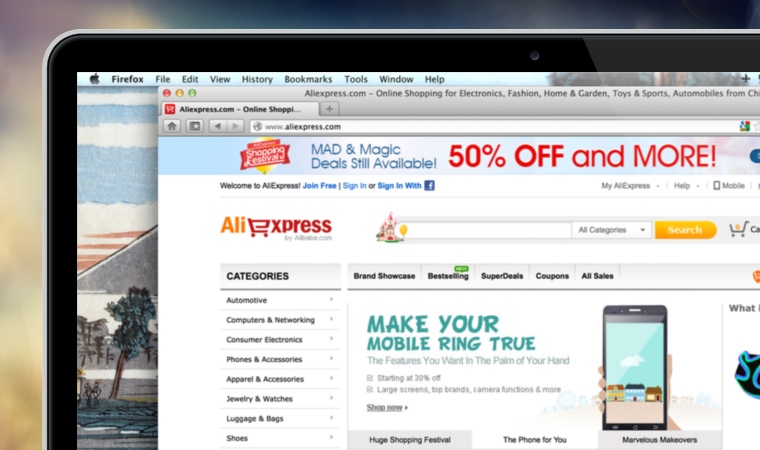Click the smartphone image in promo banner
Screen dimensions: 760x450
(x=635, y=367)
